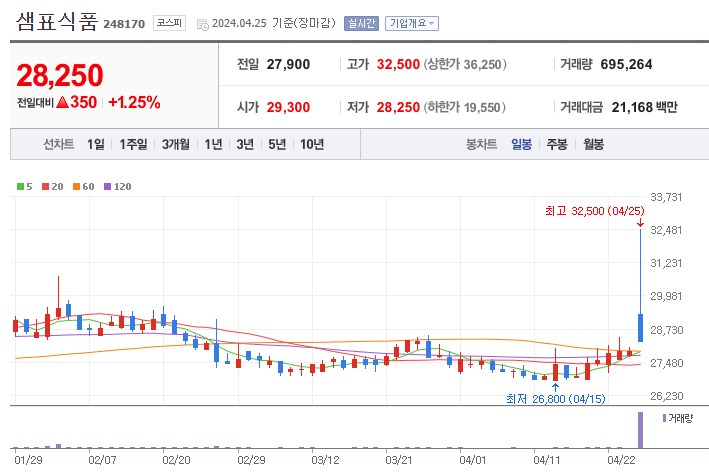Viewport: 709px width, 476px height.
Task: Click the purple 120-day moving average swatch
Action: [x=108, y=186]
